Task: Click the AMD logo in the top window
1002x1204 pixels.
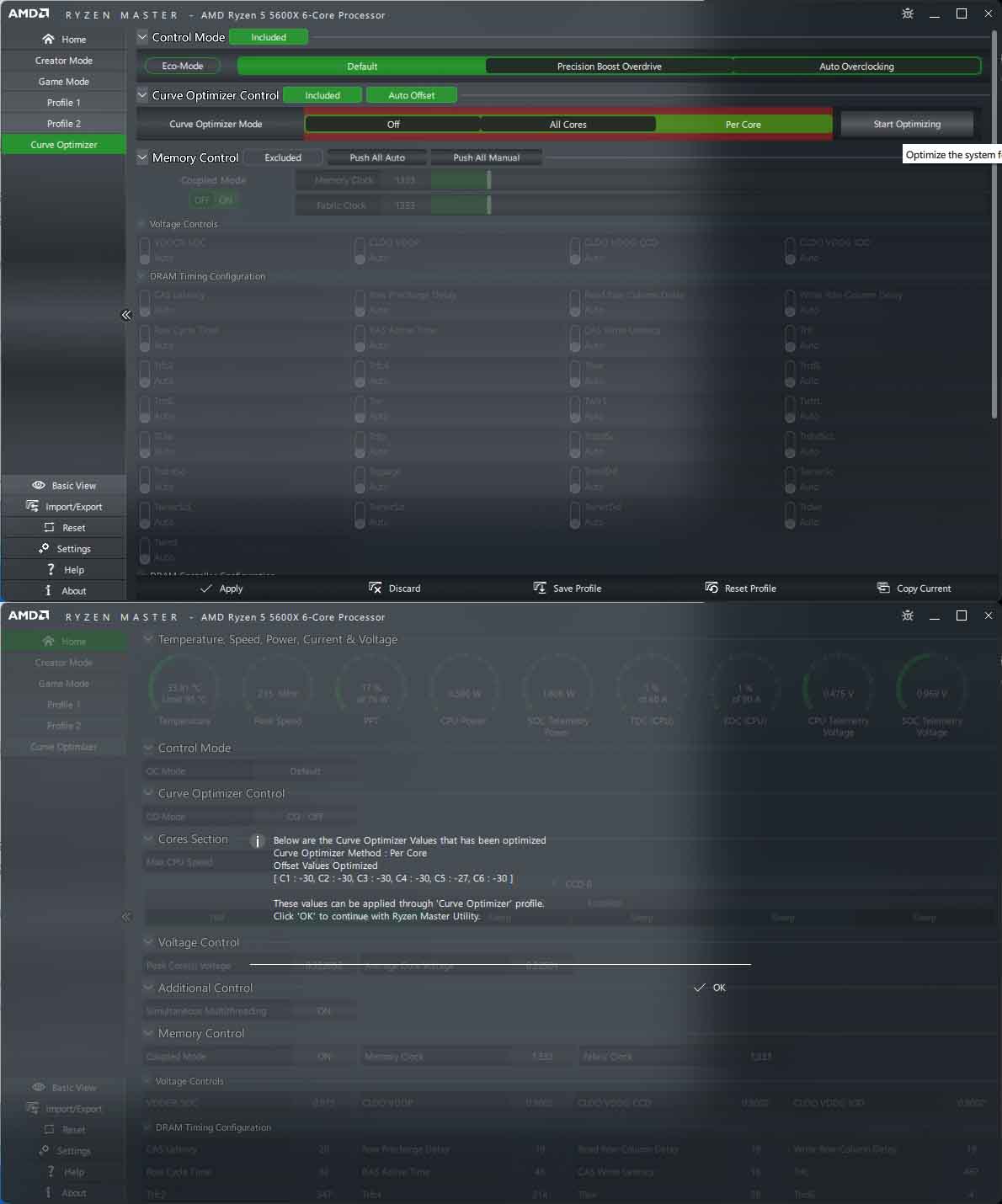Action: point(29,13)
